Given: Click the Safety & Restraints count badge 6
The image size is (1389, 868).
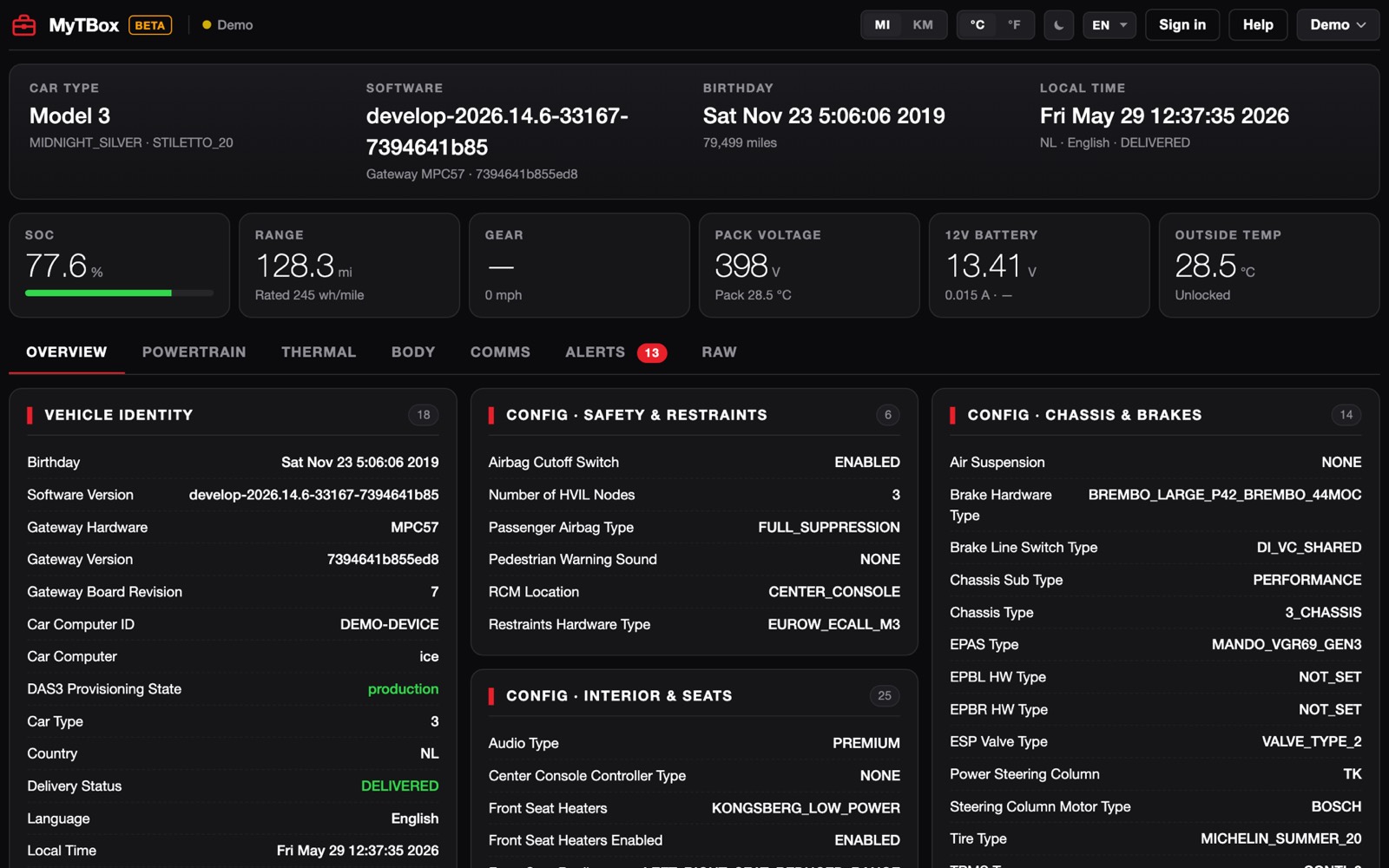Looking at the screenshot, I should point(887,415).
